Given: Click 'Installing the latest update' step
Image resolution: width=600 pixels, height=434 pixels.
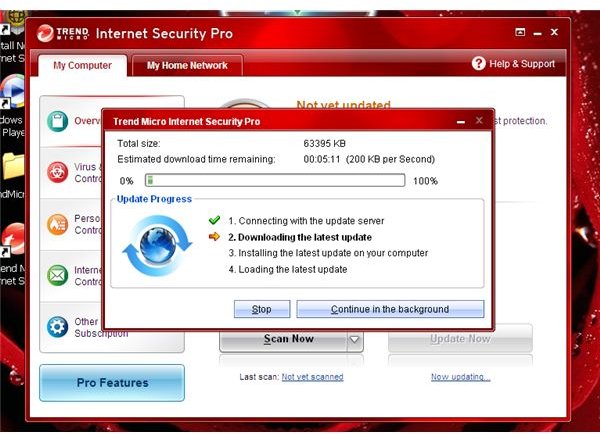Looking at the screenshot, I should pos(328,253).
